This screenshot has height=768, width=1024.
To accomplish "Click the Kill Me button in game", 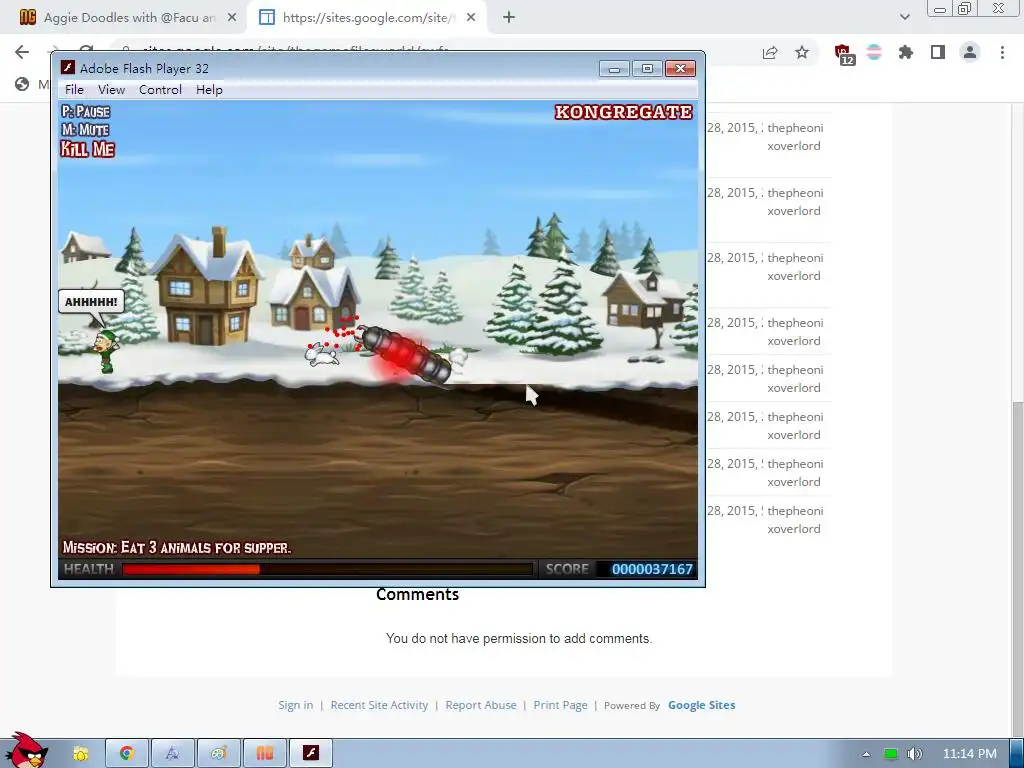I will 88,149.
